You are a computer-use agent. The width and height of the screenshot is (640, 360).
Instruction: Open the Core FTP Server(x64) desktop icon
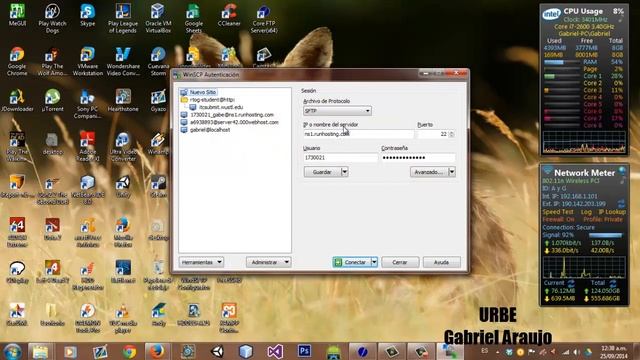pos(264,18)
